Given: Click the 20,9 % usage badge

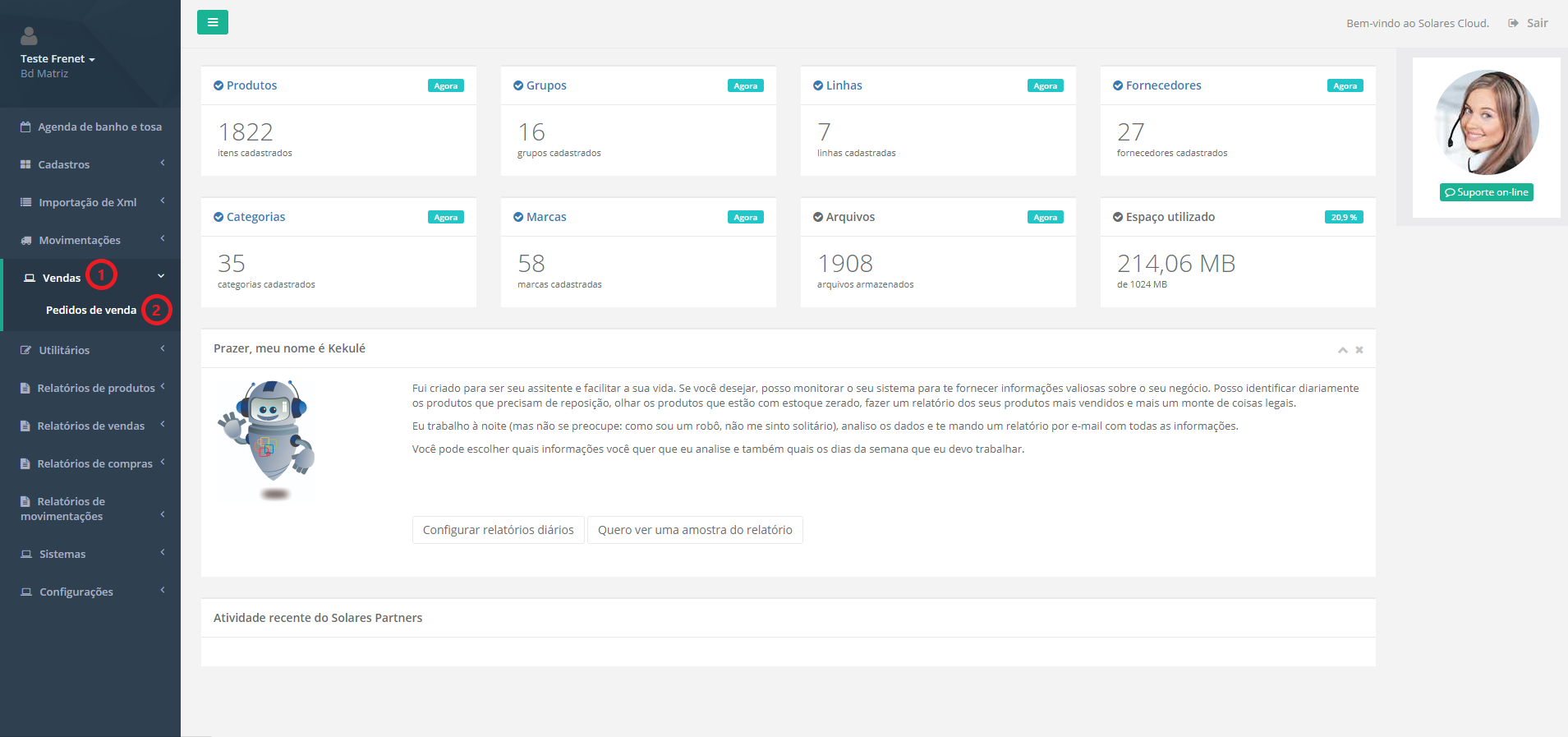Looking at the screenshot, I should [1344, 217].
